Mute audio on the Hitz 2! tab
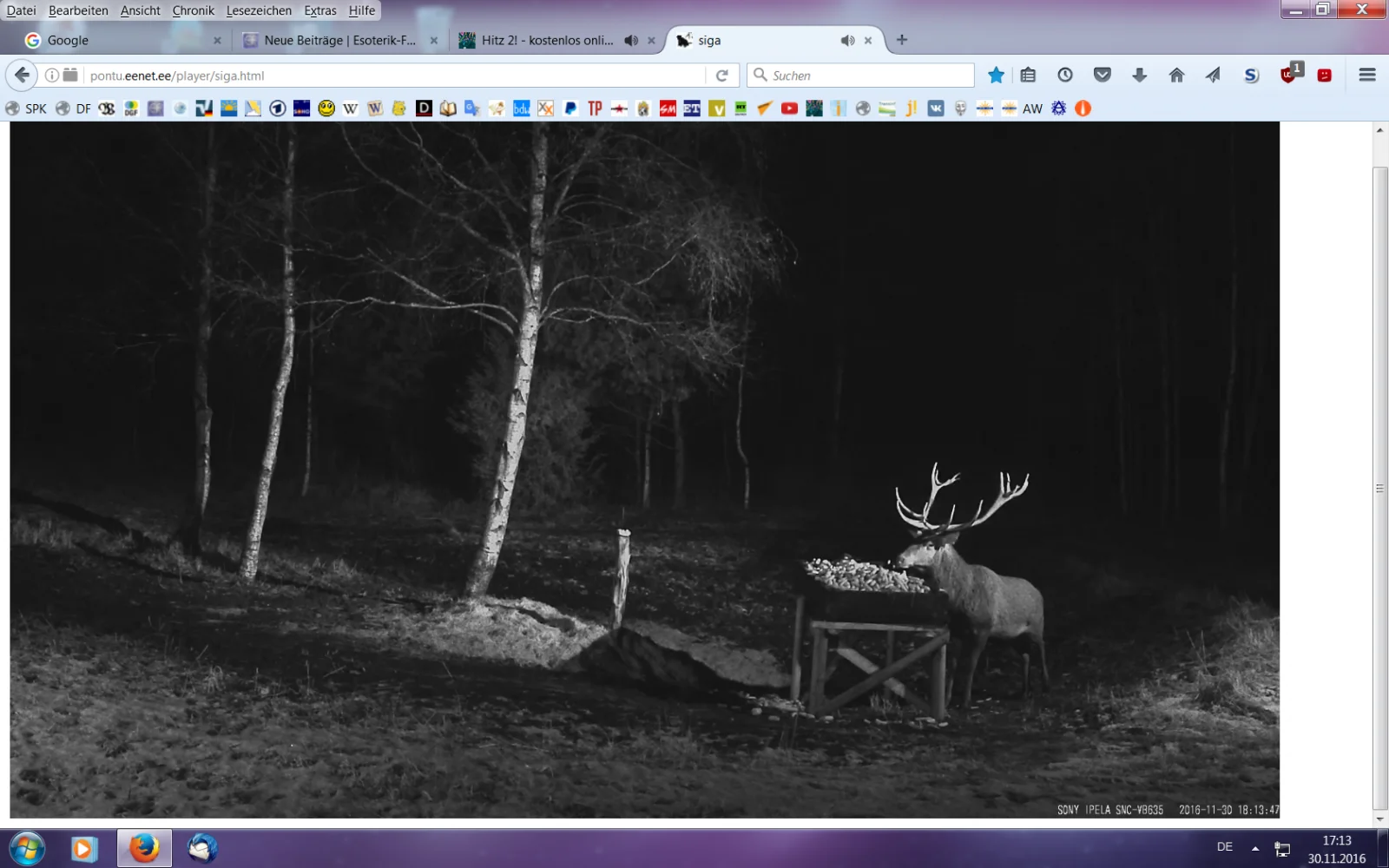 coord(631,40)
